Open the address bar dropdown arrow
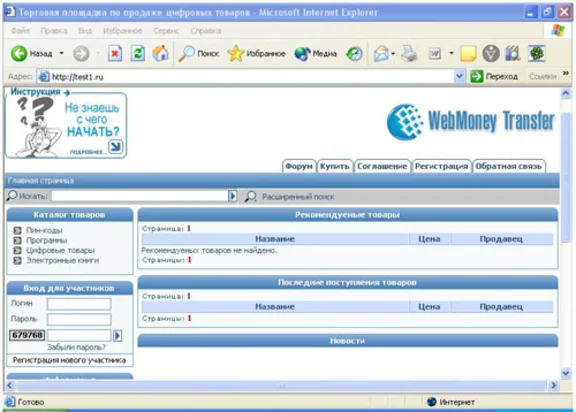The width and height of the screenshot is (576, 412). pyautogui.click(x=459, y=76)
